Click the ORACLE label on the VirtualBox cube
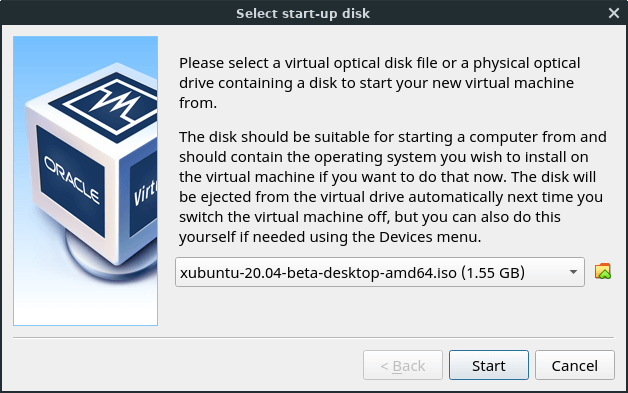This screenshot has width=628, height=393. (71, 179)
